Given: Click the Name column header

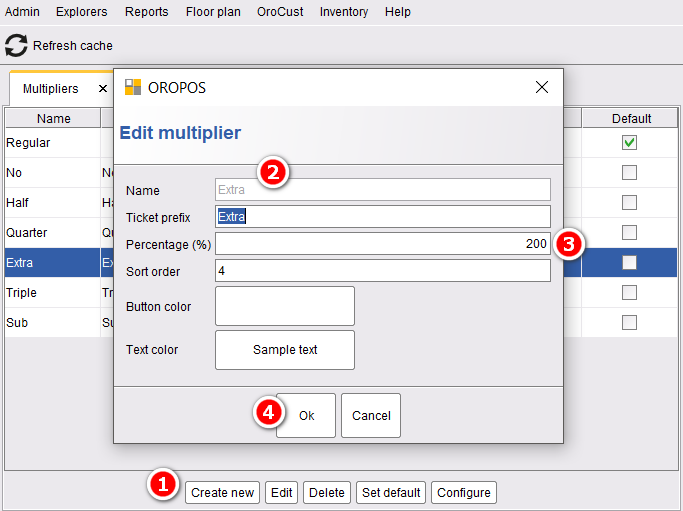Looking at the screenshot, I should (x=53, y=118).
